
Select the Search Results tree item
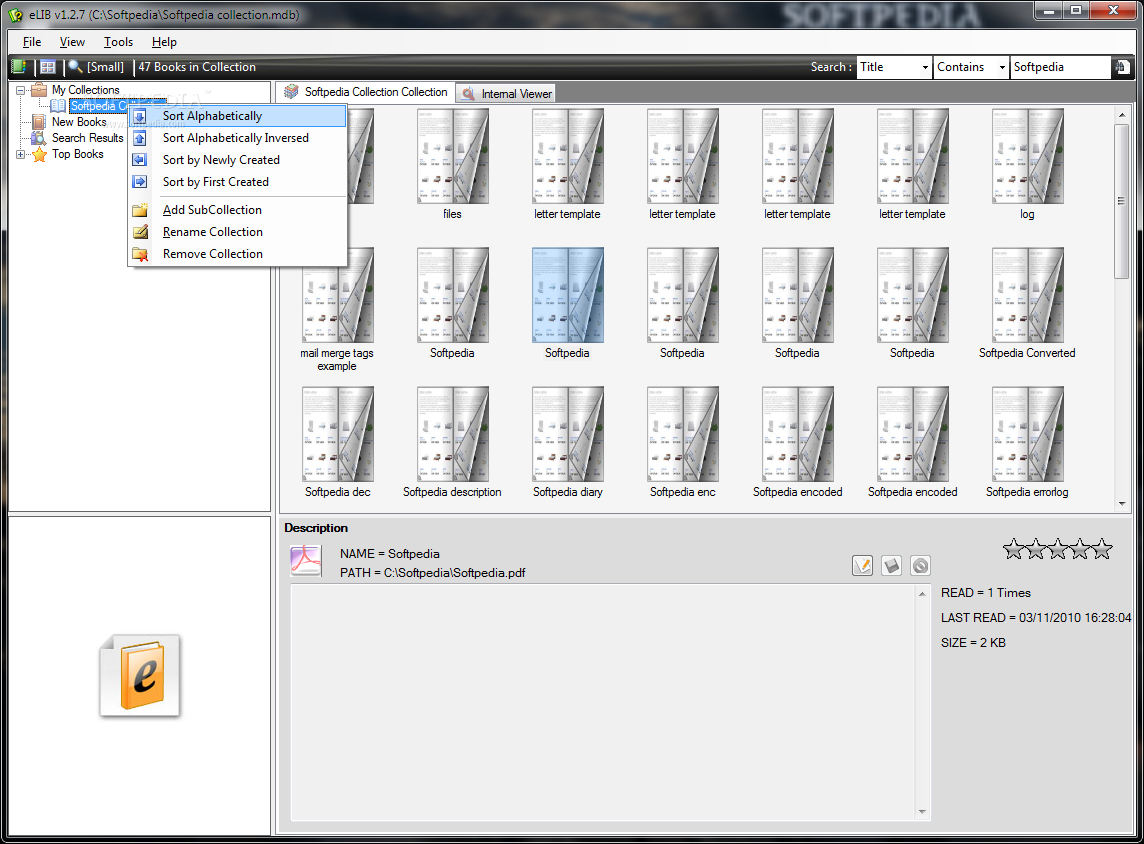click(88, 138)
